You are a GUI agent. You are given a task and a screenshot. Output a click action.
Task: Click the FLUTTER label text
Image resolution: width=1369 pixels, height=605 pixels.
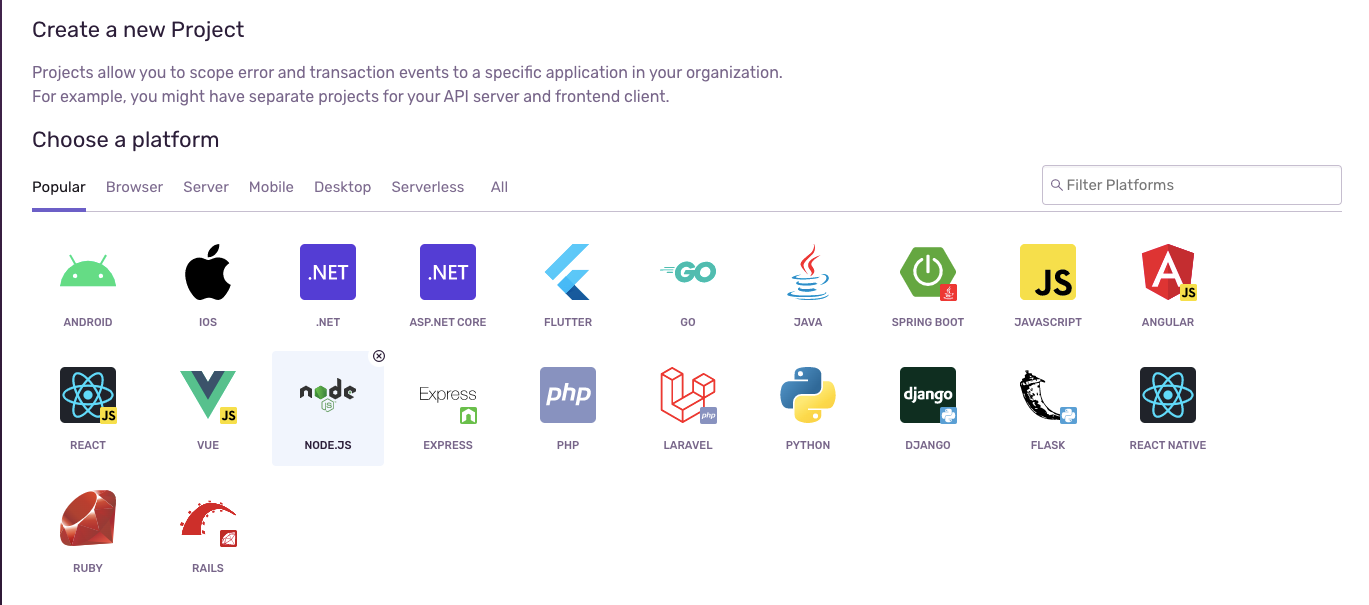pyautogui.click(x=568, y=322)
